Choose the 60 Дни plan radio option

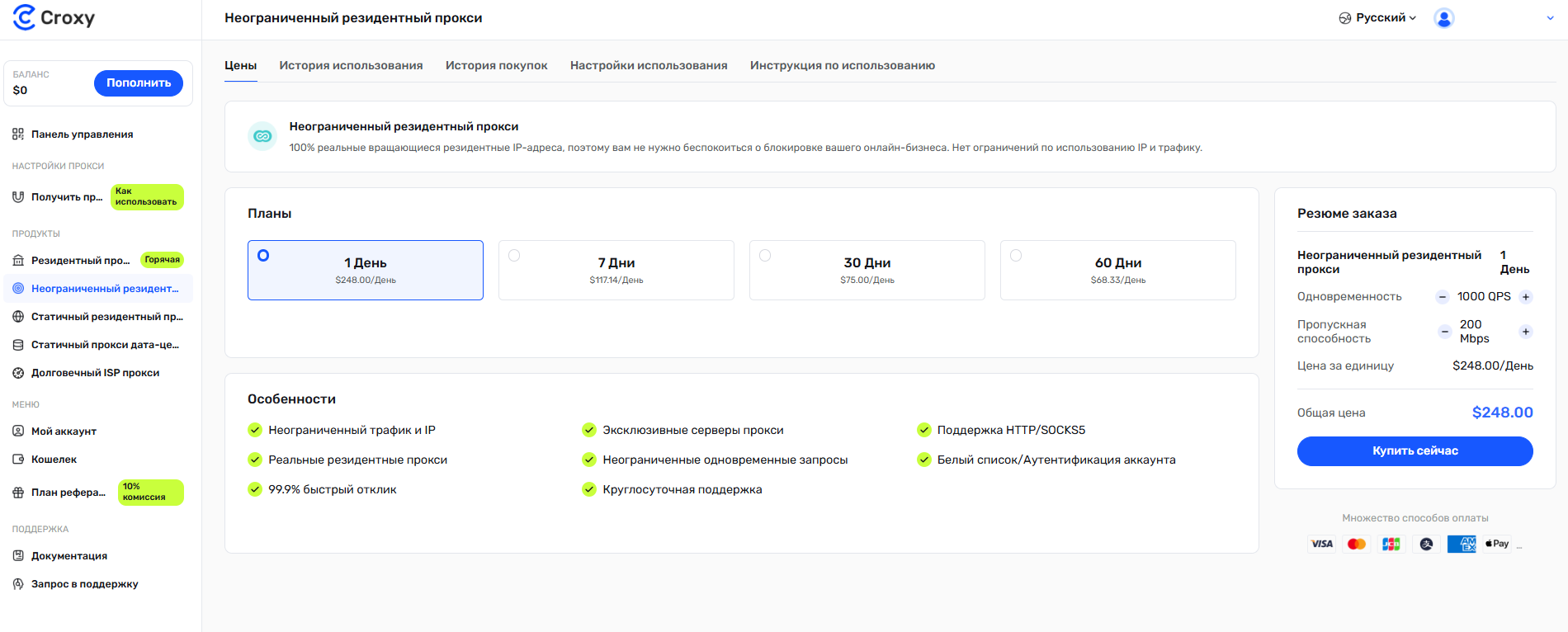pos(1016,256)
